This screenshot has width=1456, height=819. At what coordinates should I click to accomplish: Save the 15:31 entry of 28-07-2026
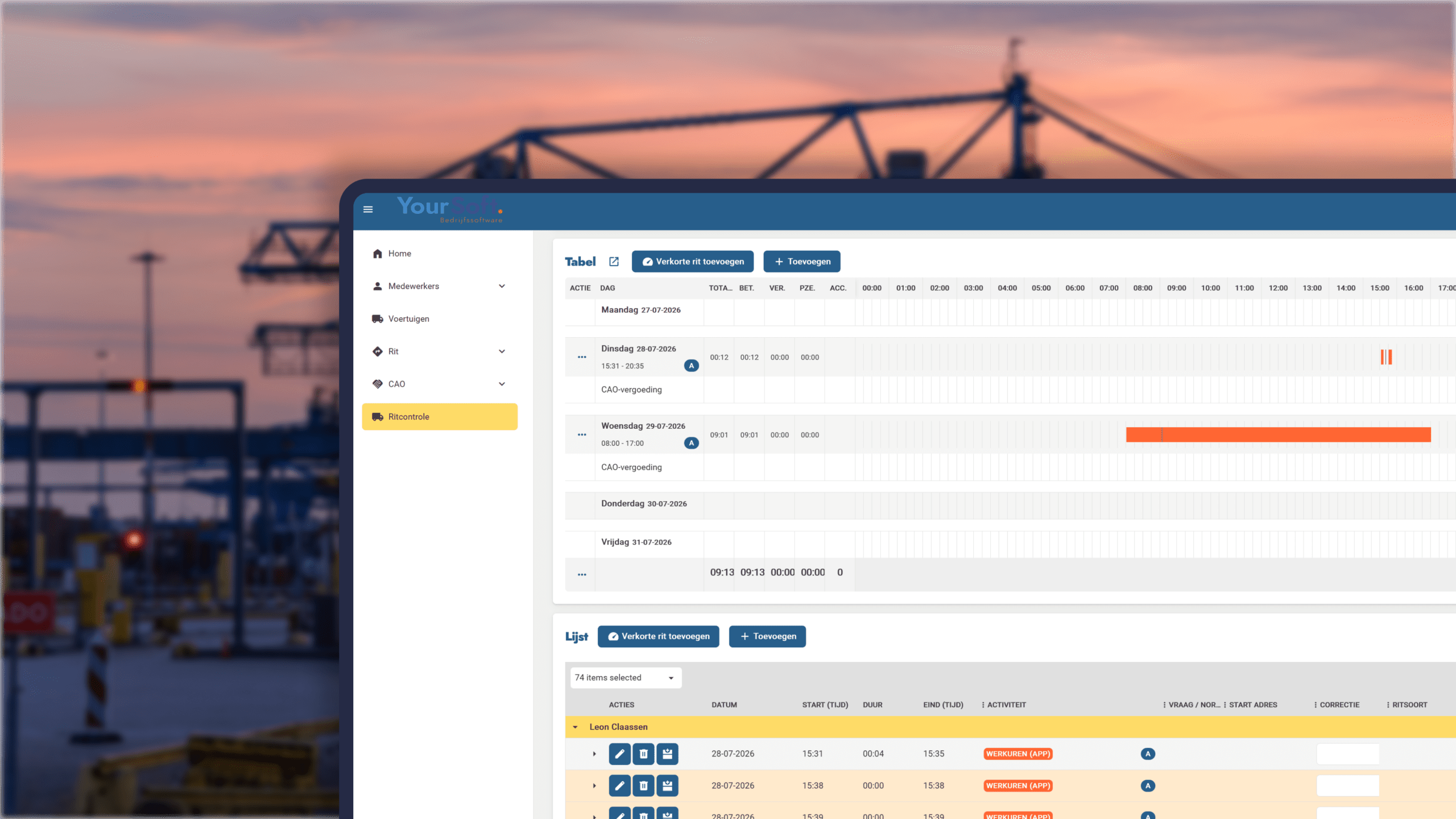click(668, 754)
